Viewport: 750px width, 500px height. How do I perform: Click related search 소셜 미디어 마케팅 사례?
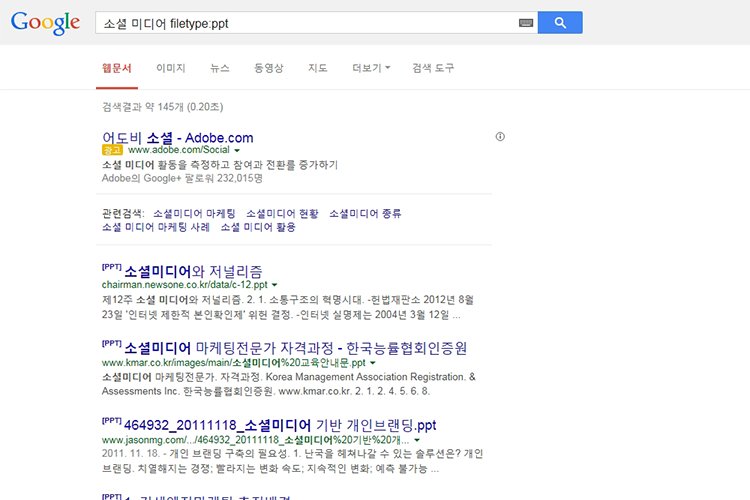pyautogui.click(x=156, y=227)
